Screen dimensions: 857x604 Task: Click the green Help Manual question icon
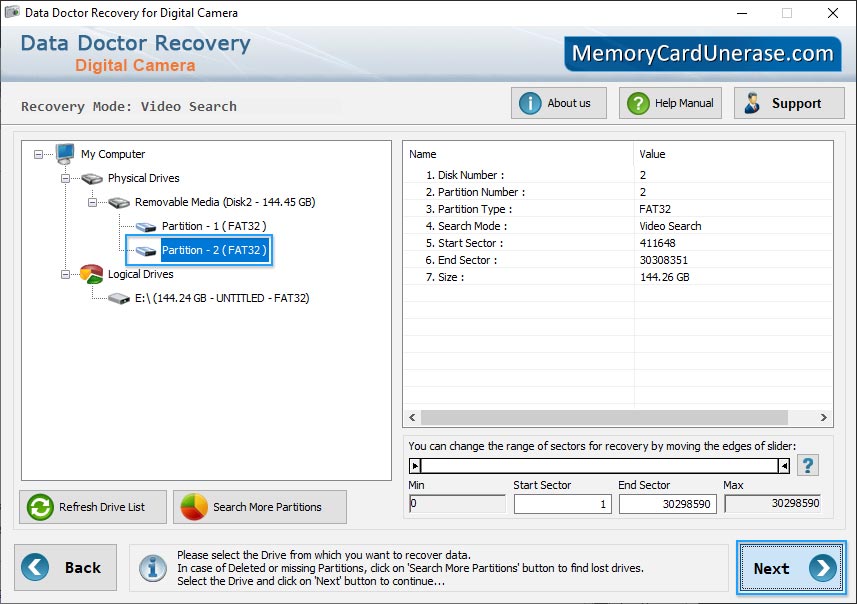(x=638, y=103)
